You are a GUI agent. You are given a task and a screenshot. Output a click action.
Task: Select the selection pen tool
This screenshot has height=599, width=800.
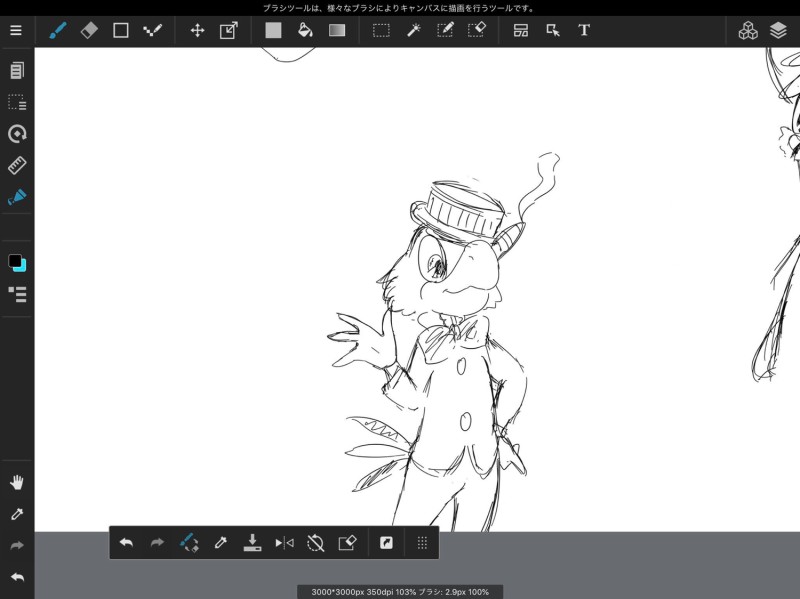pyautogui.click(x=445, y=31)
